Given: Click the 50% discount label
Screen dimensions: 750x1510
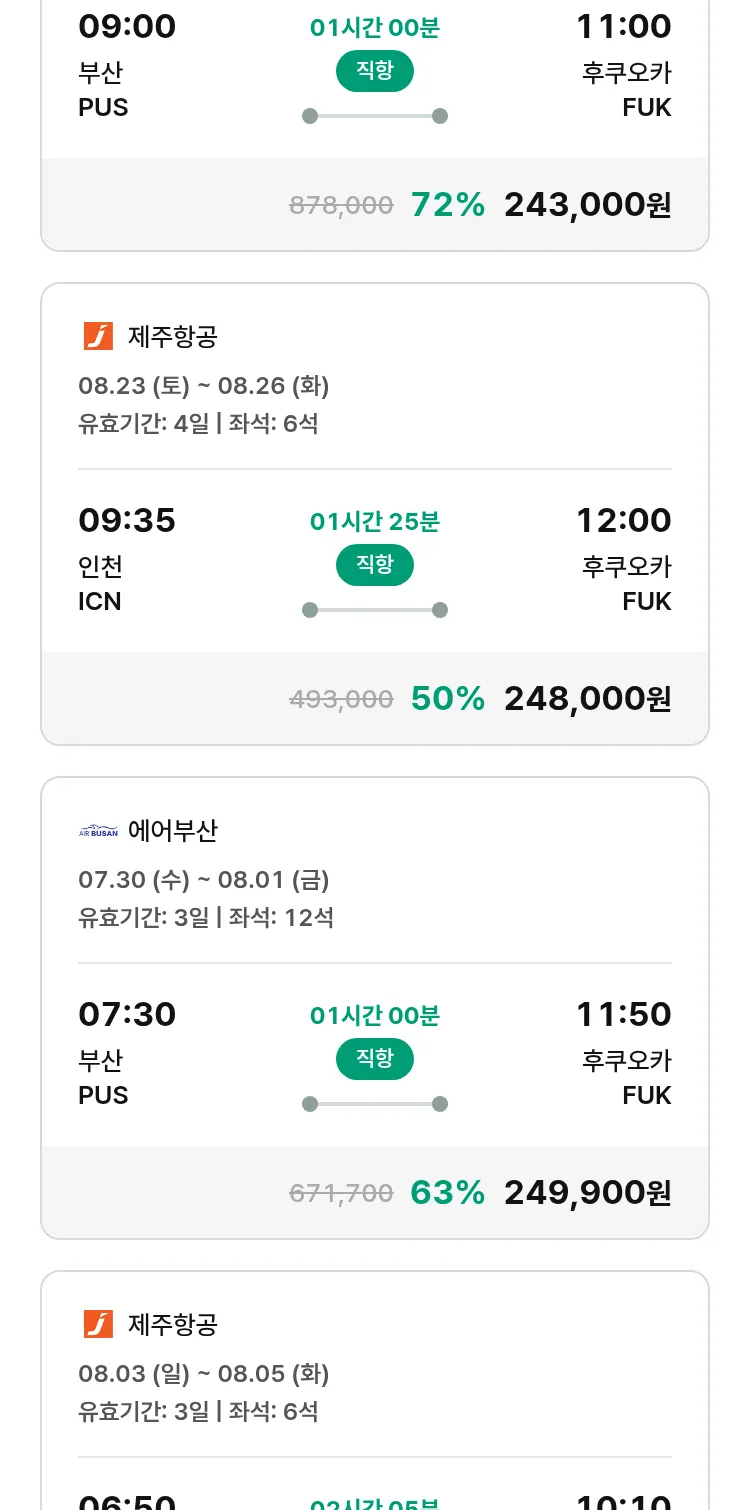Looking at the screenshot, I should click(x=447, y=699).
